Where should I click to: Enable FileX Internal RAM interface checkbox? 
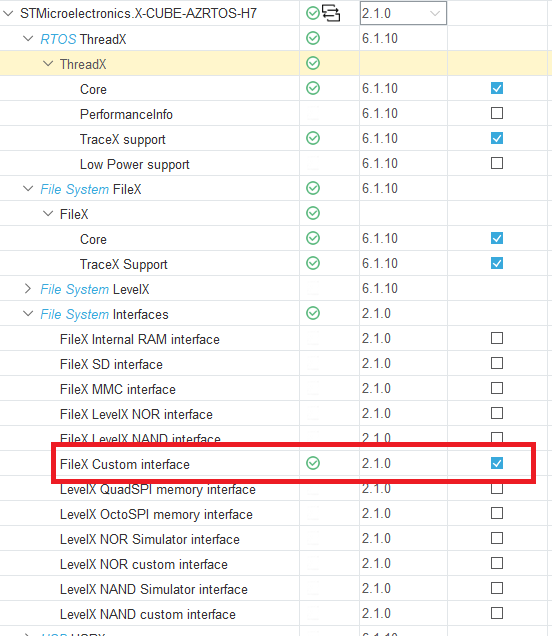coord(497,338)
